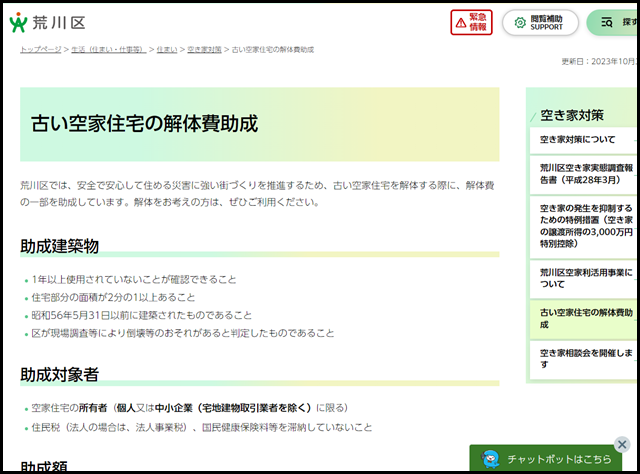
Task: Open 荒川区空き家実態調査報告書 sidebar item
Action: 586,175
